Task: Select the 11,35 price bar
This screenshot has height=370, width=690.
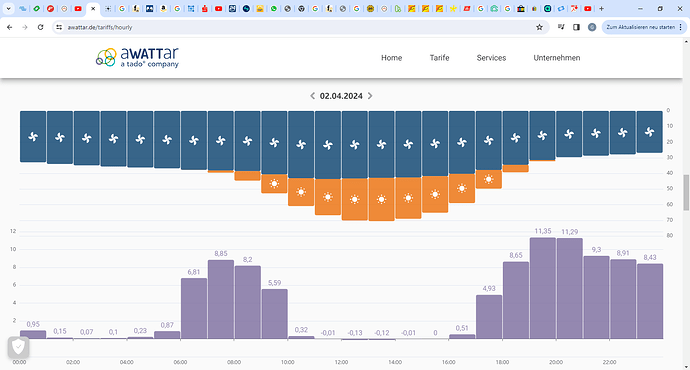Action: [543, 288]
